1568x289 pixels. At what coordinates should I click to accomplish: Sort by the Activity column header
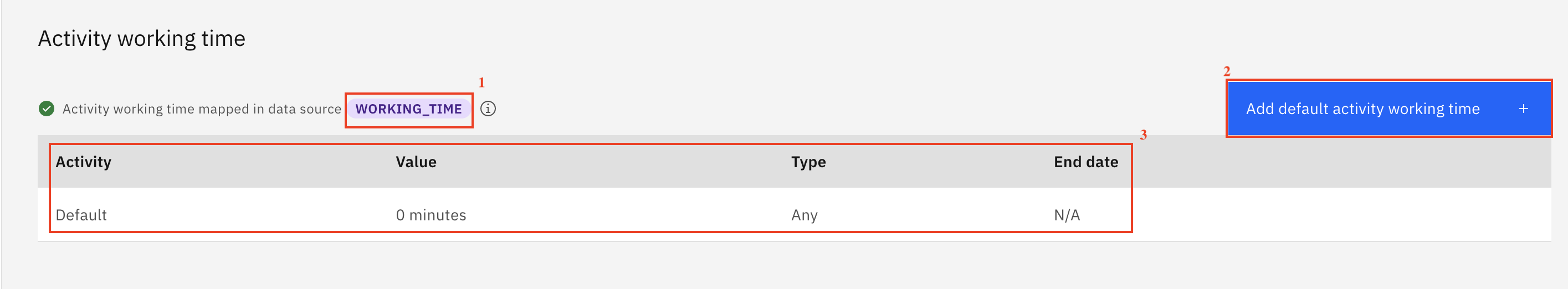coord(84,162)
